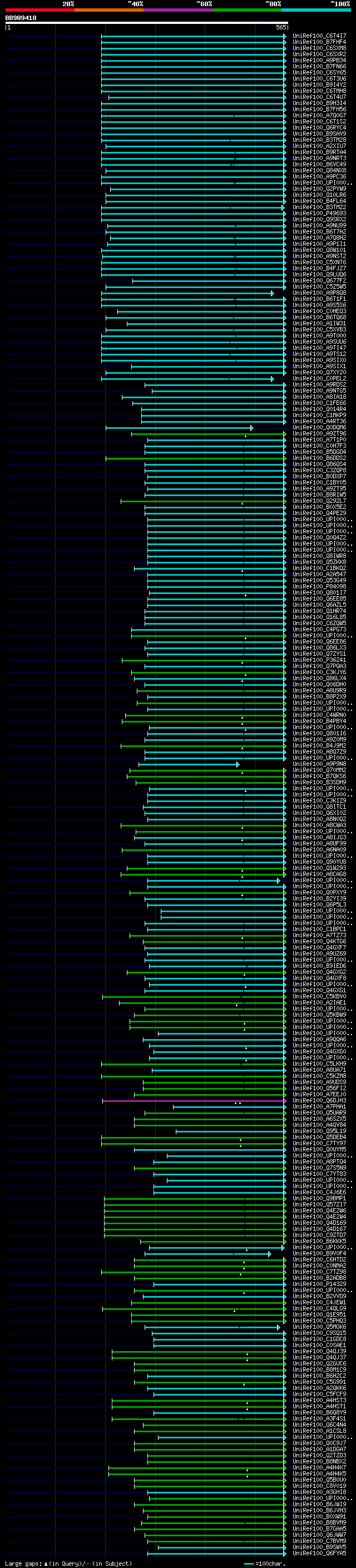Select label UniRef100_A2XIU7
Screen dimensions: 356x1568
[319, 146]
